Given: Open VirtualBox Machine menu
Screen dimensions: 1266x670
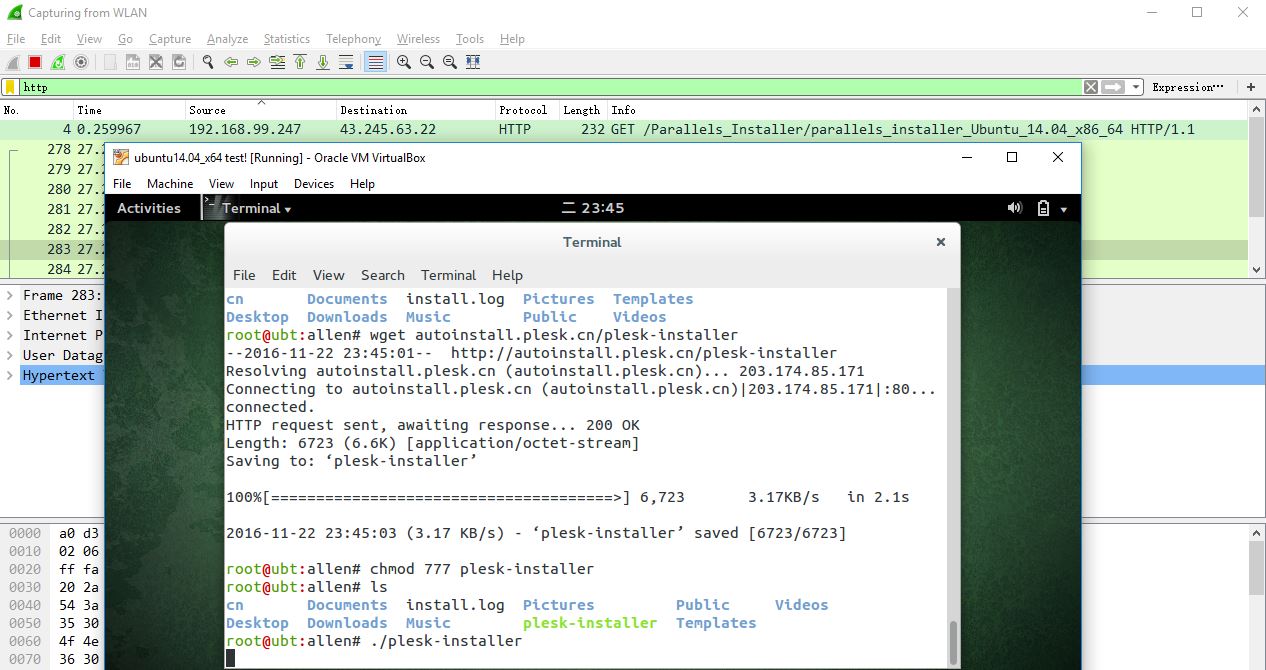Looking at the screenshot, I should 170,184.
